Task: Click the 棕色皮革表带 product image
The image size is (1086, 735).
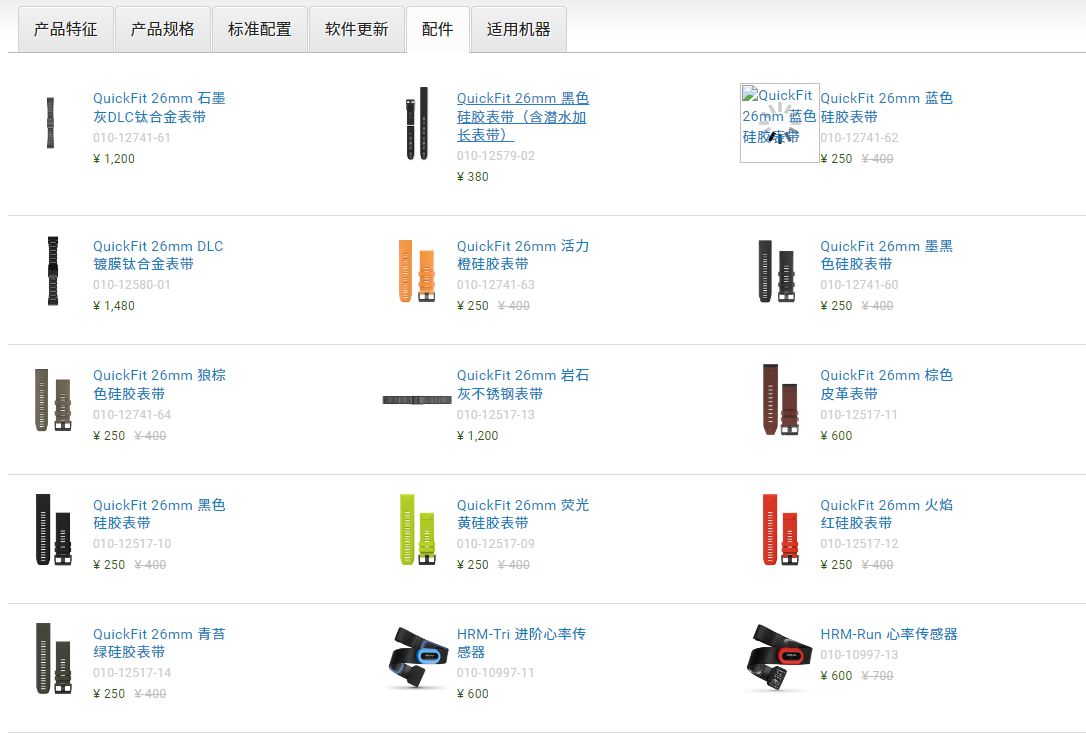Action: coord(781,400)
